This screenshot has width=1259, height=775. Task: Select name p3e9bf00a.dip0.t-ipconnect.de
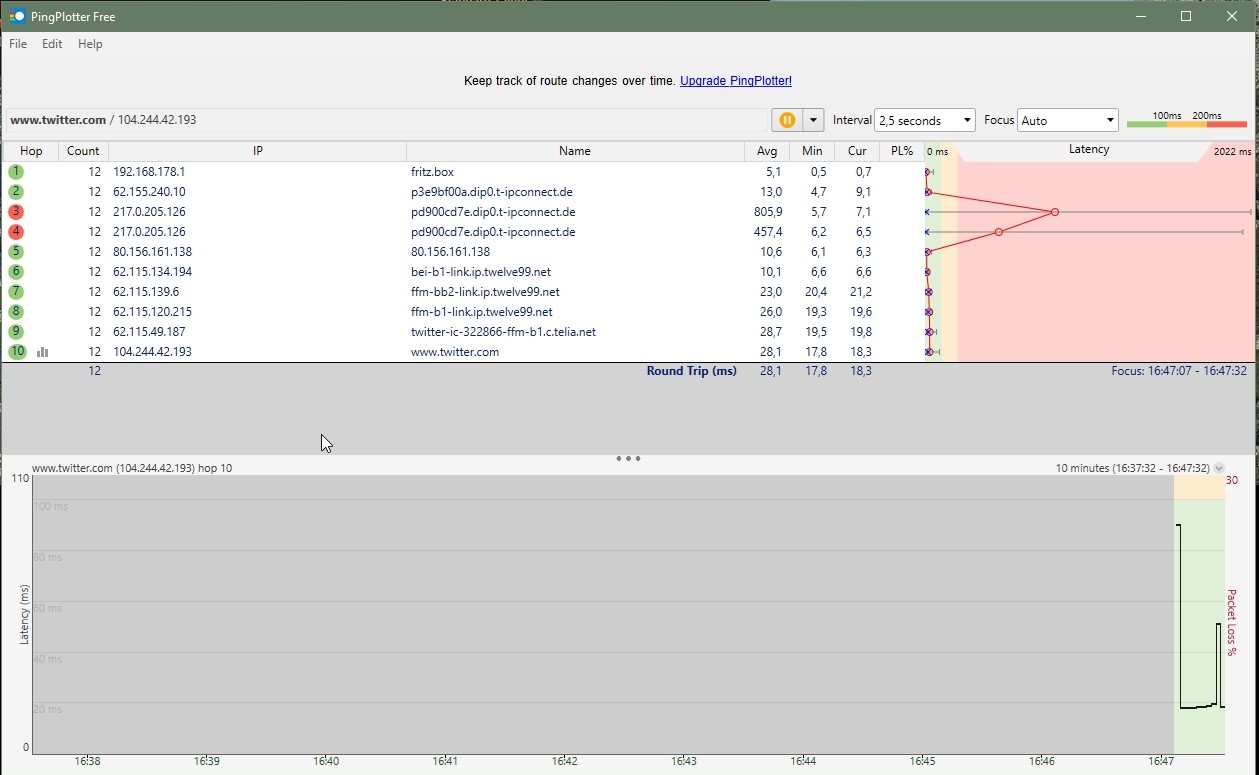(491, 192)
